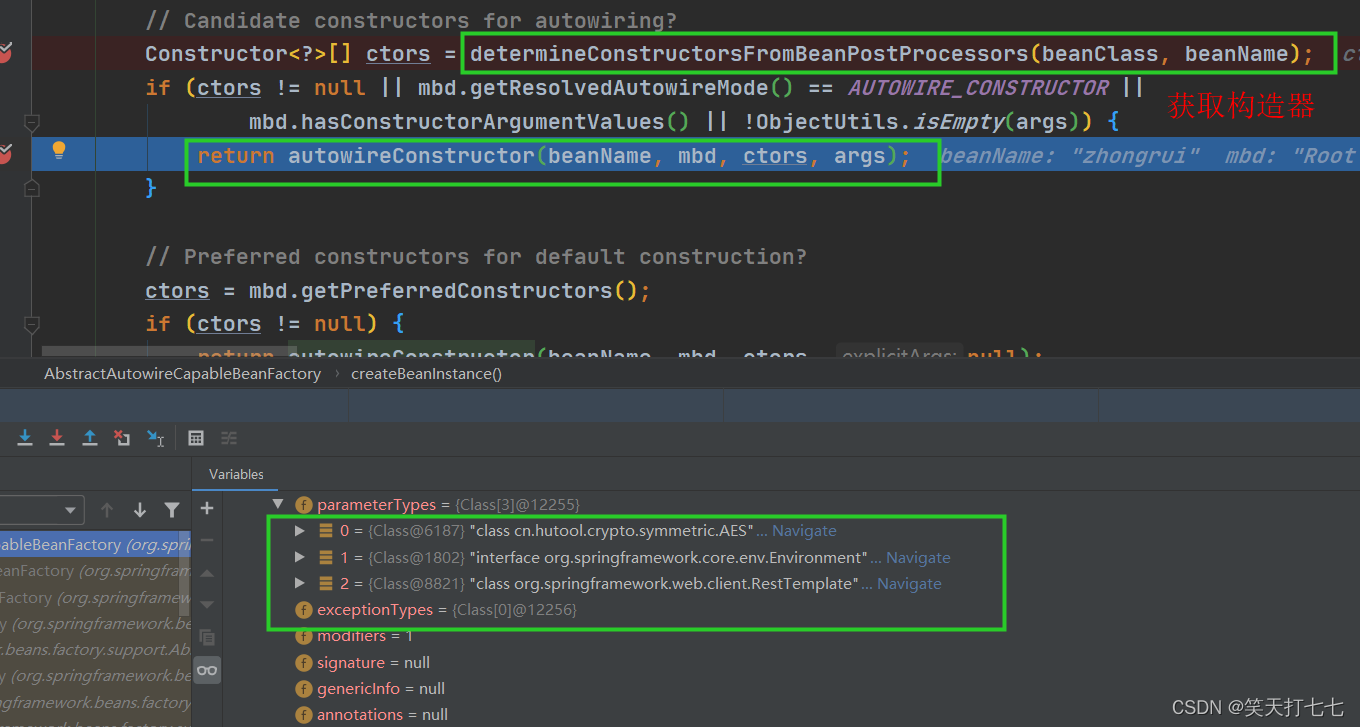Screen dimensions: 1360x727
Task: Click fold marker at the closing brace
Action: 32,187
